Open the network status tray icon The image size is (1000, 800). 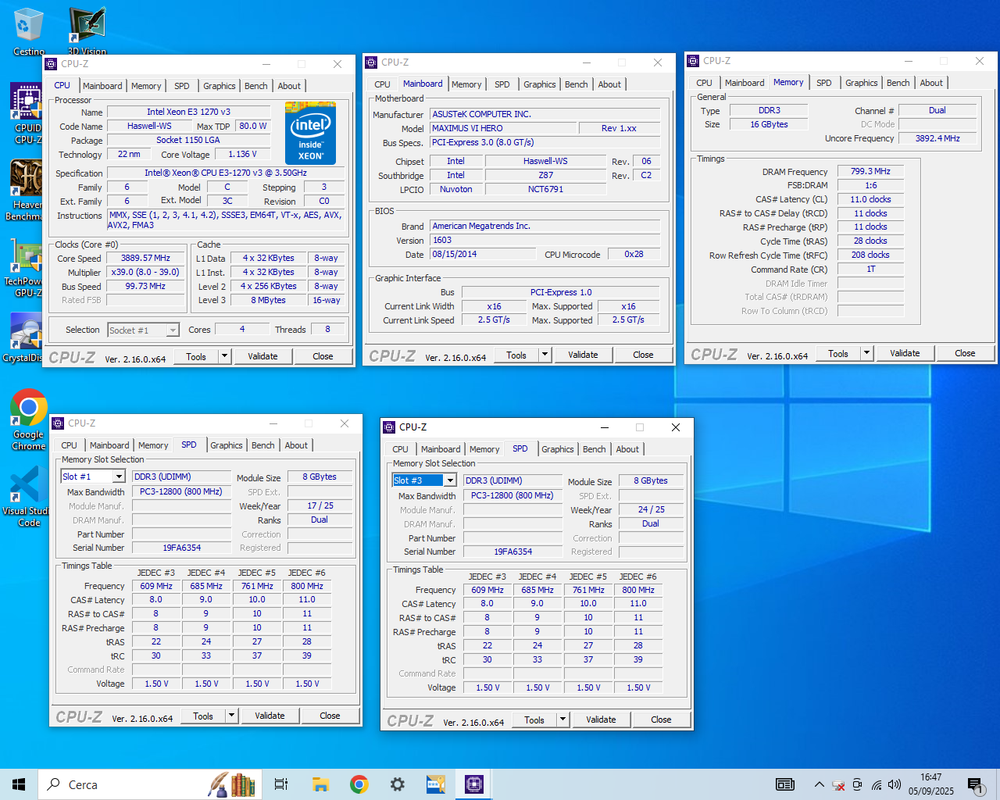pos(877,785)
